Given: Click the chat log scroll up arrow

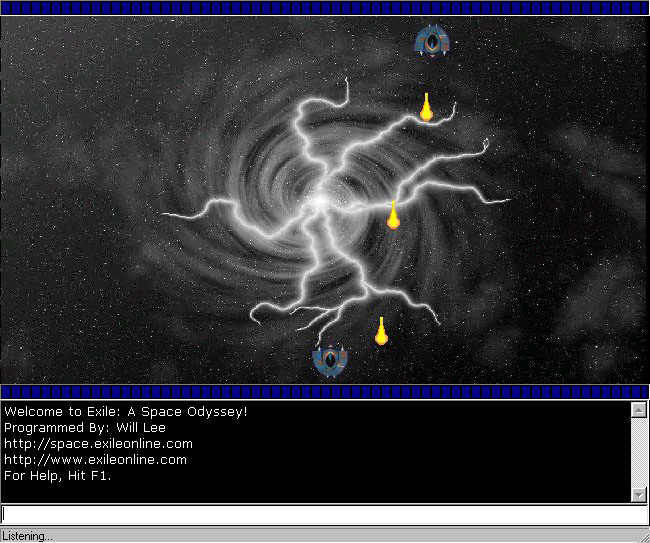Looking at the screenshot, I should [639, 410].
